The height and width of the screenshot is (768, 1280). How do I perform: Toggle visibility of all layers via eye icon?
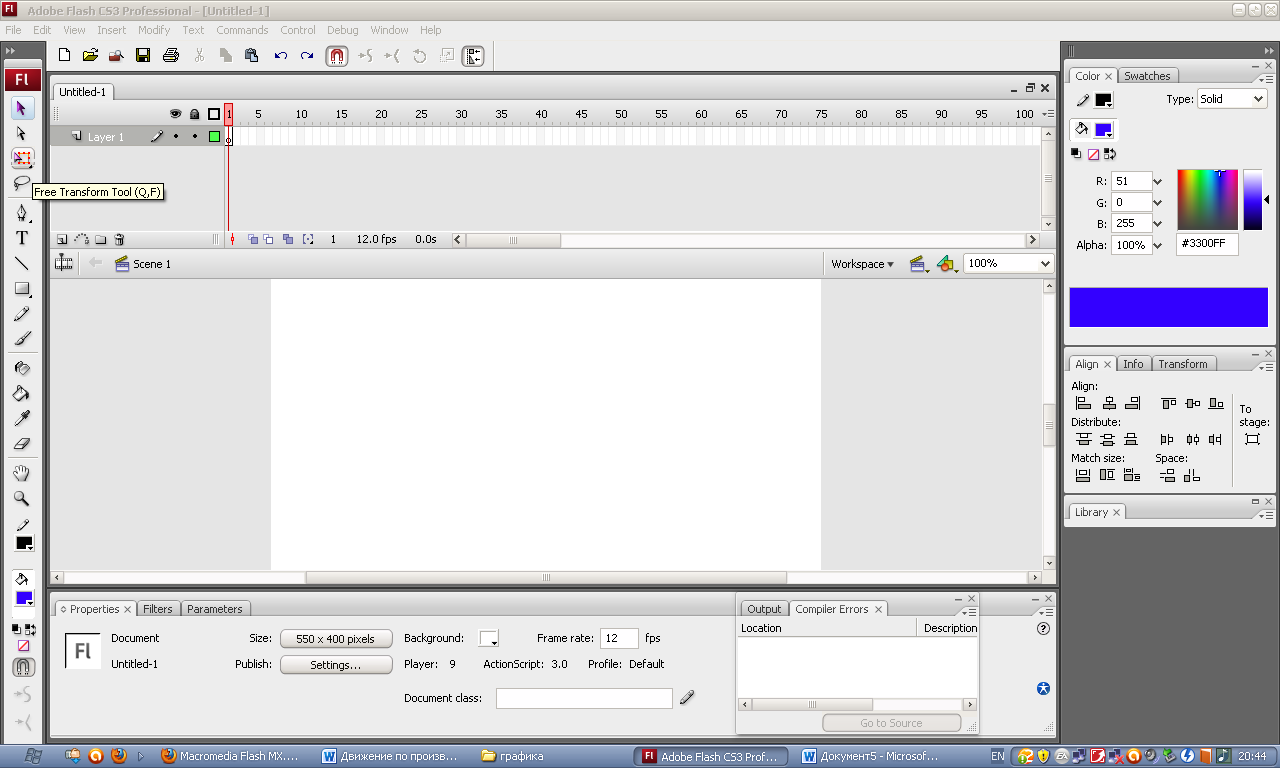tap(176, 114)
